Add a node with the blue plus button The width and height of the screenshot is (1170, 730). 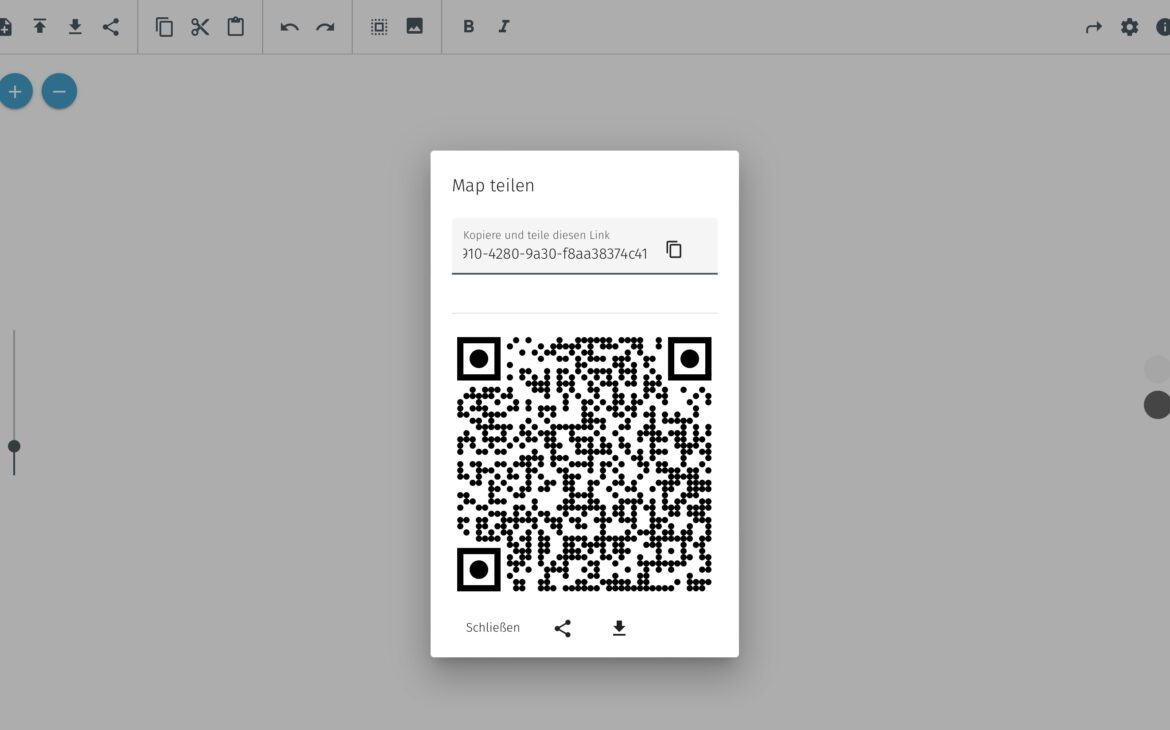(15, 91)
